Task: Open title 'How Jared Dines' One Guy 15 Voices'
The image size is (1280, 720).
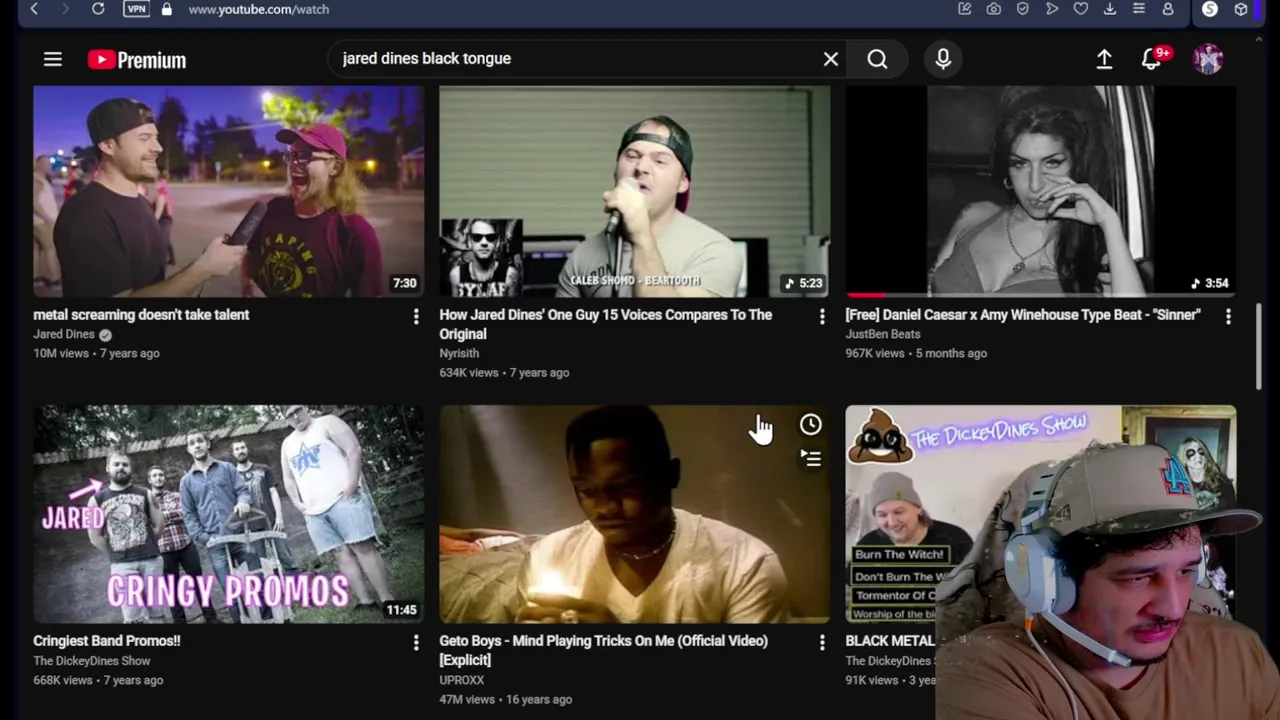Action: 605,324
